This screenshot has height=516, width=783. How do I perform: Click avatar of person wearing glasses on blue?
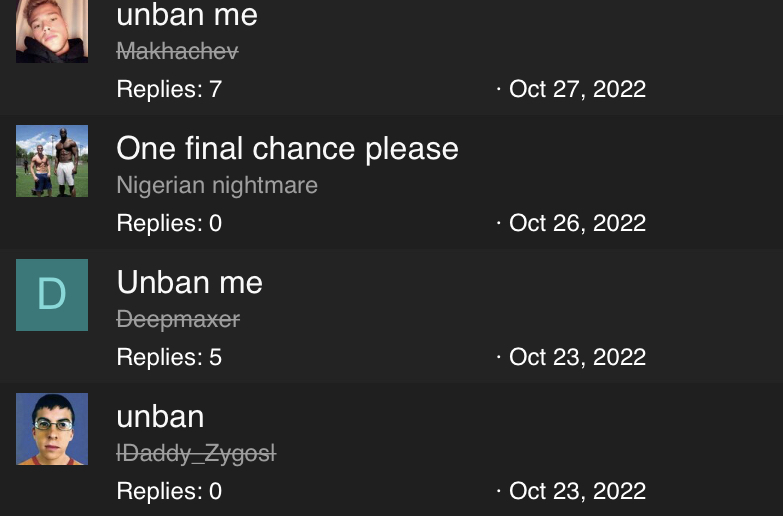pos(52,429)
